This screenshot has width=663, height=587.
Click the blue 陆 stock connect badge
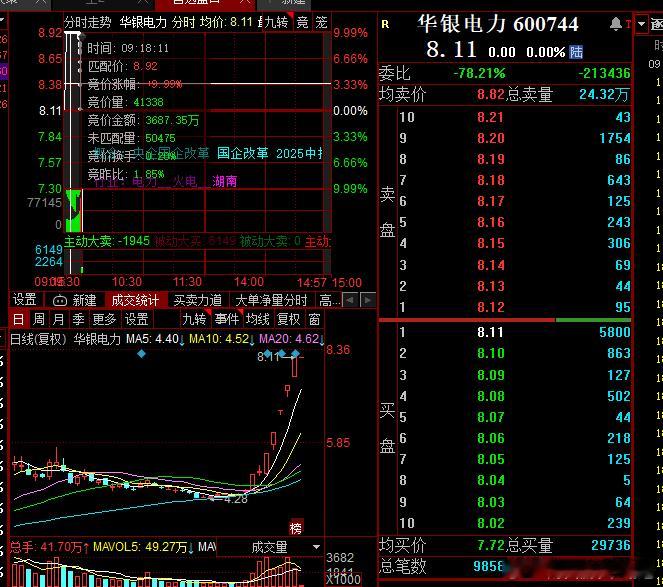(x=576, y=52)
